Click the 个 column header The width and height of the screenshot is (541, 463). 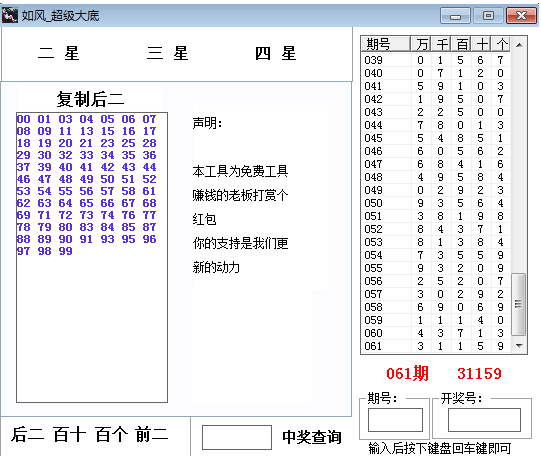pyautogui.click(x=501, y=44)
